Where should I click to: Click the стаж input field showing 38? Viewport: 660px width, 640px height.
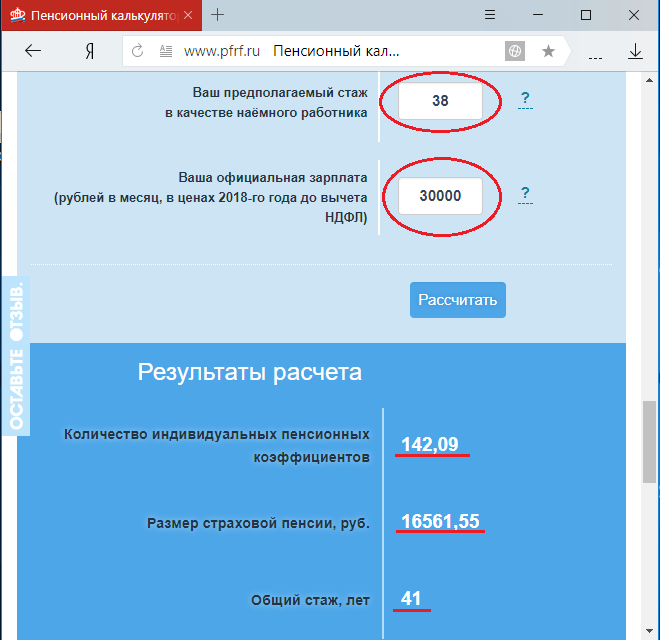(x=440, y=101)
